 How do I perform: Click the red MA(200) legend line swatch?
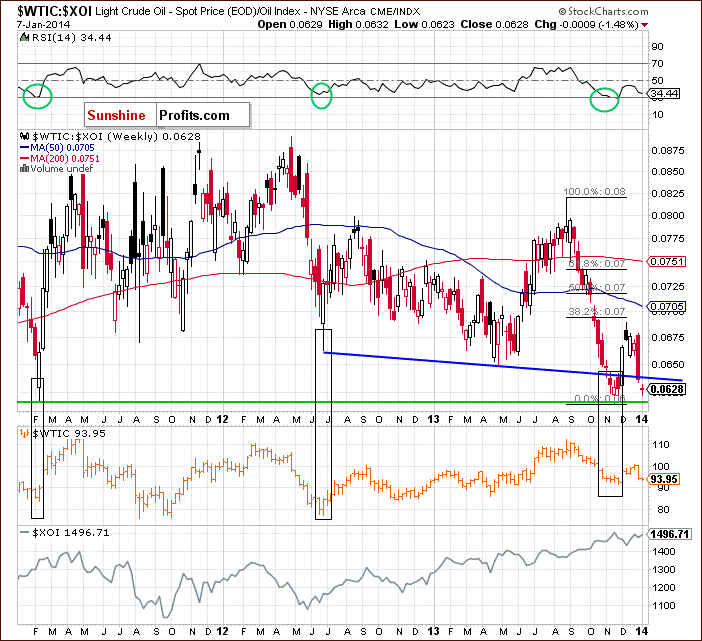25,158
